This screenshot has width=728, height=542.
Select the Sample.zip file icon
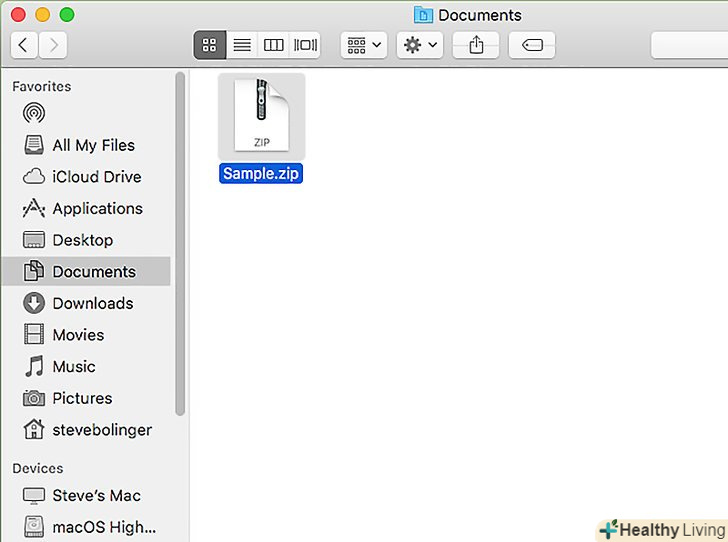click(x=261, y=115)
